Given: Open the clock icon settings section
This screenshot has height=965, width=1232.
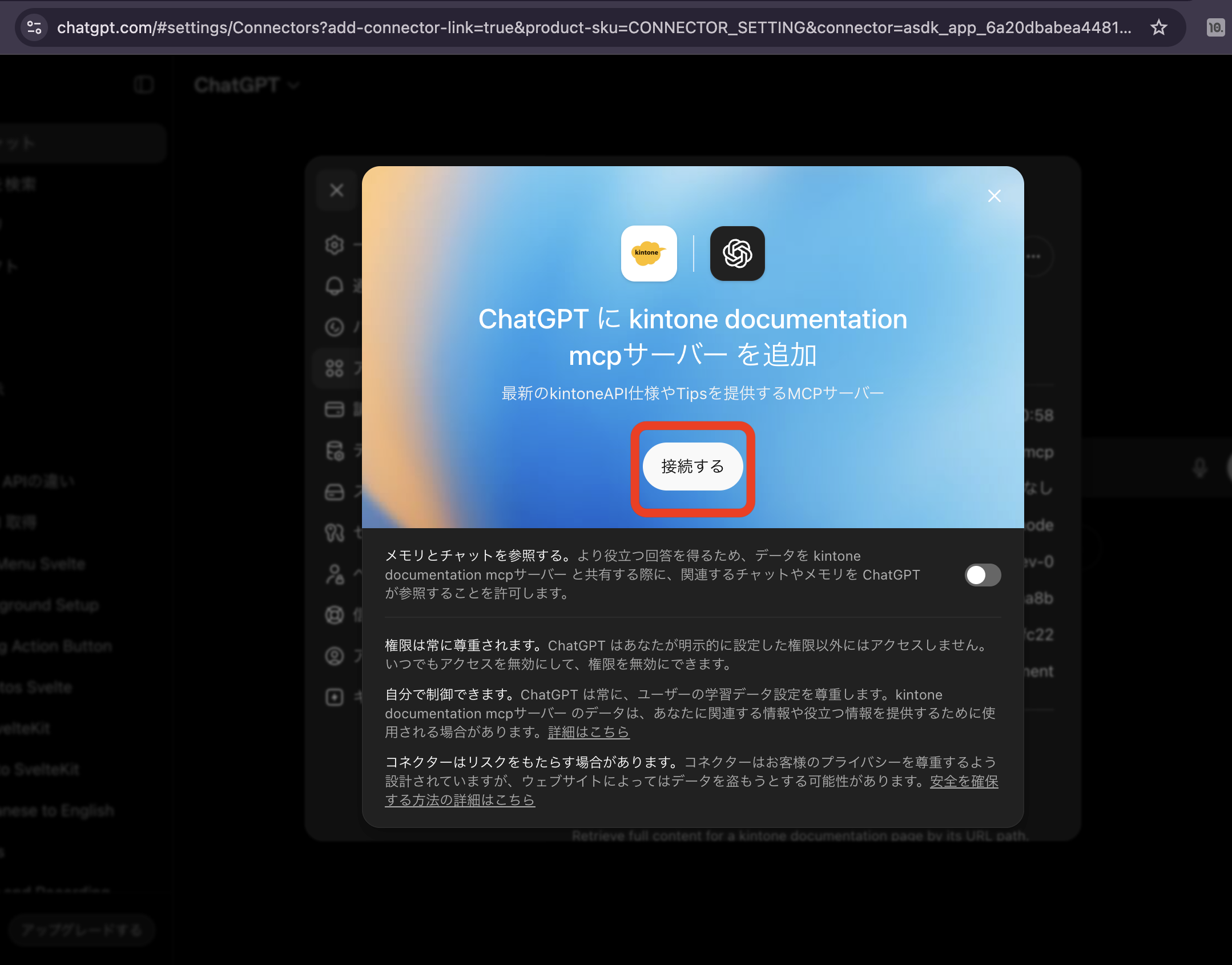Looking at the screenshot, I should (x=335, y=327).
